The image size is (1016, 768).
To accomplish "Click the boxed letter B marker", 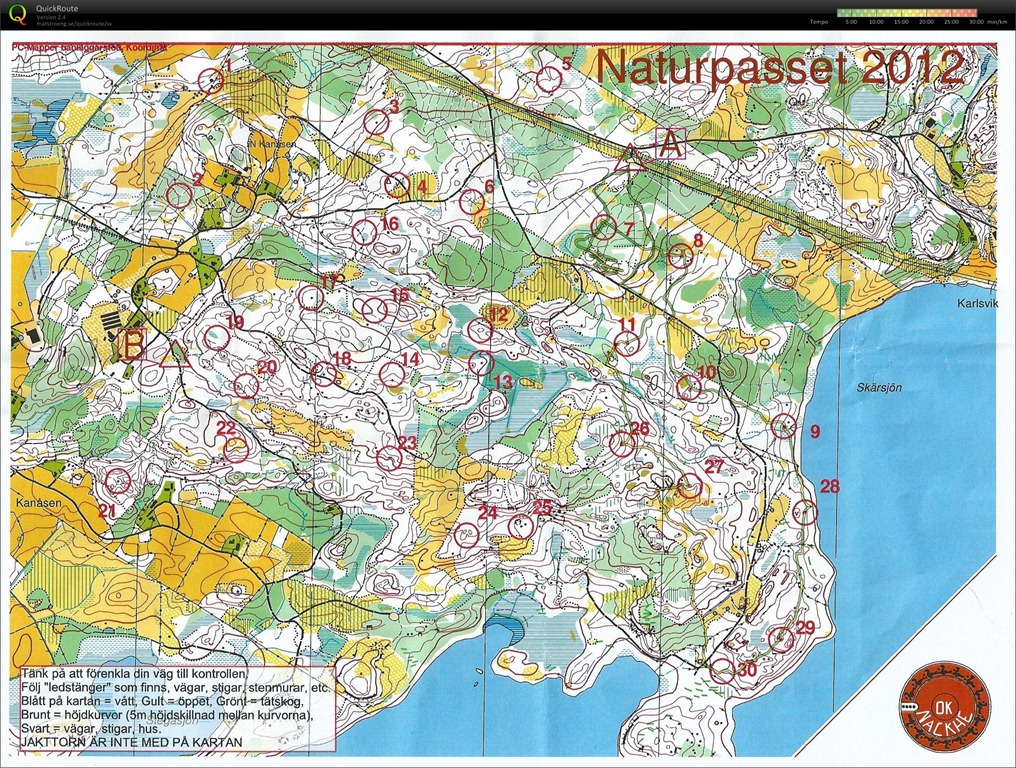I will 131,345.
